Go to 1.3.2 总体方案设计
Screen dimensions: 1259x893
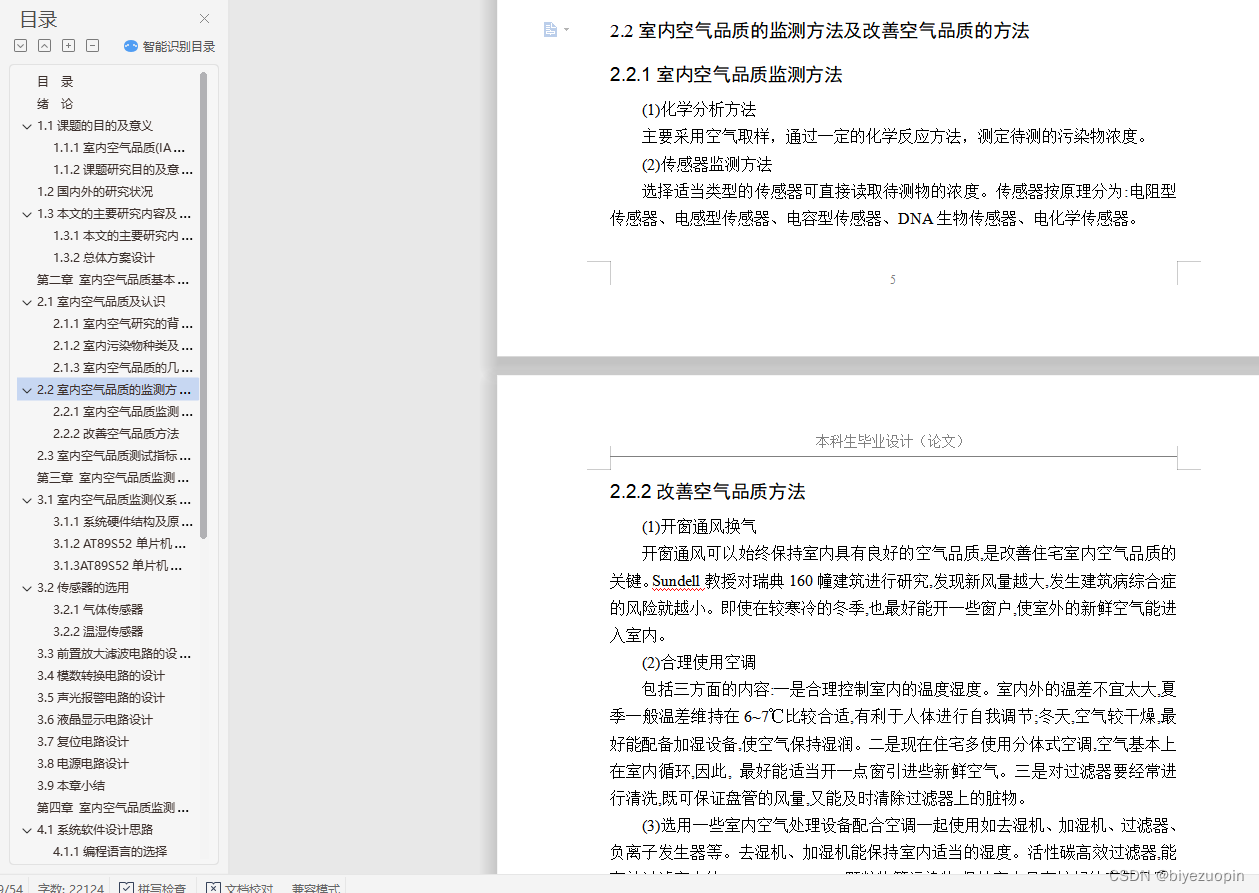click(x=104, y=258)
